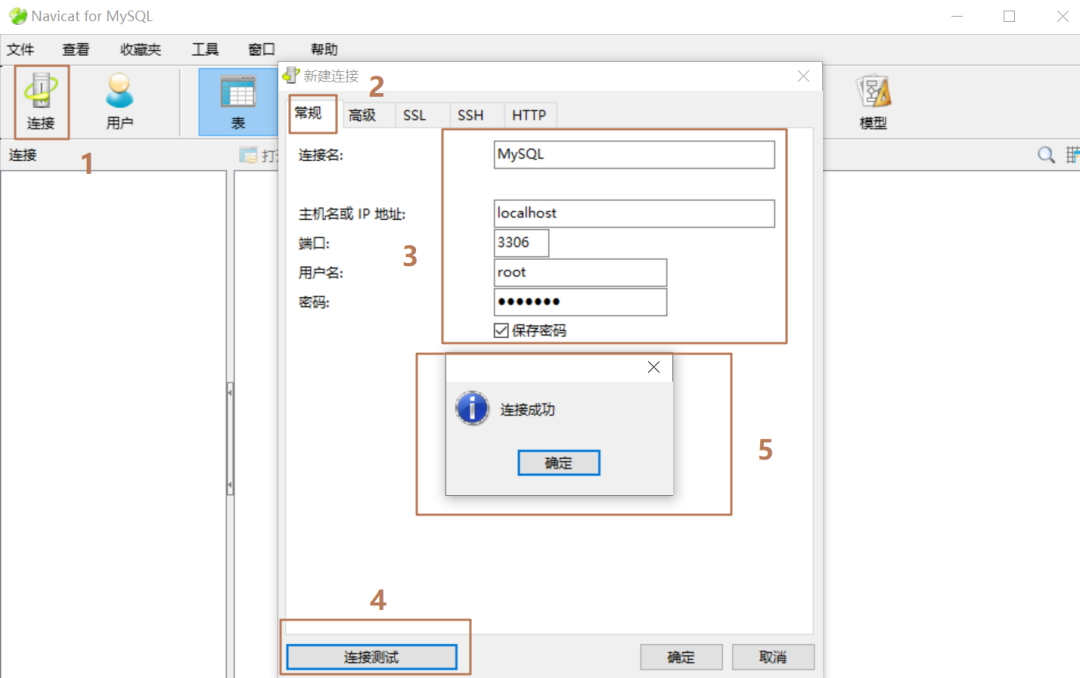This screenshot has height=678, width=1080.
Task: Click 确定 in the 连接成功 dialog
Action: coord(559,463)
